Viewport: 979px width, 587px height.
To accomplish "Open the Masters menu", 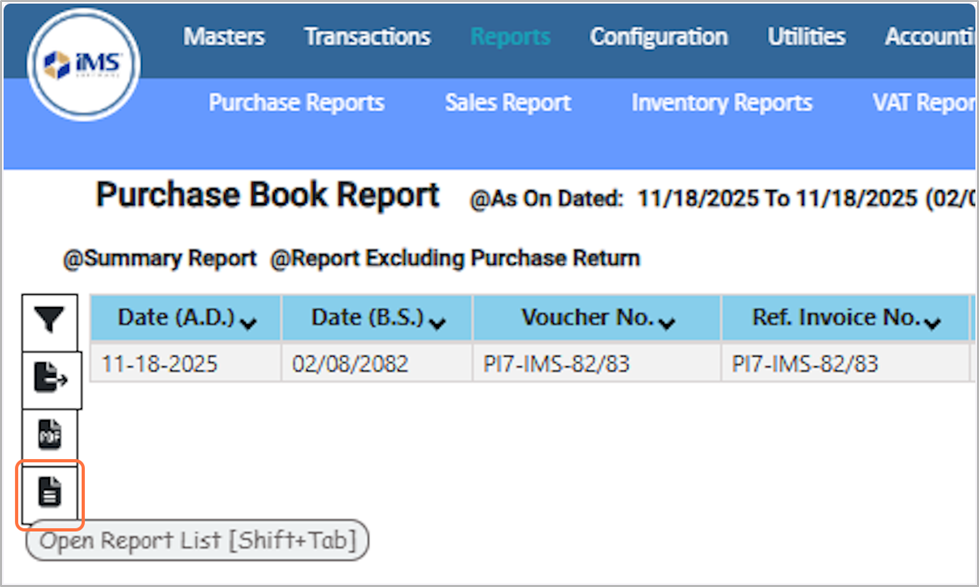I will (x=224, y=37).
